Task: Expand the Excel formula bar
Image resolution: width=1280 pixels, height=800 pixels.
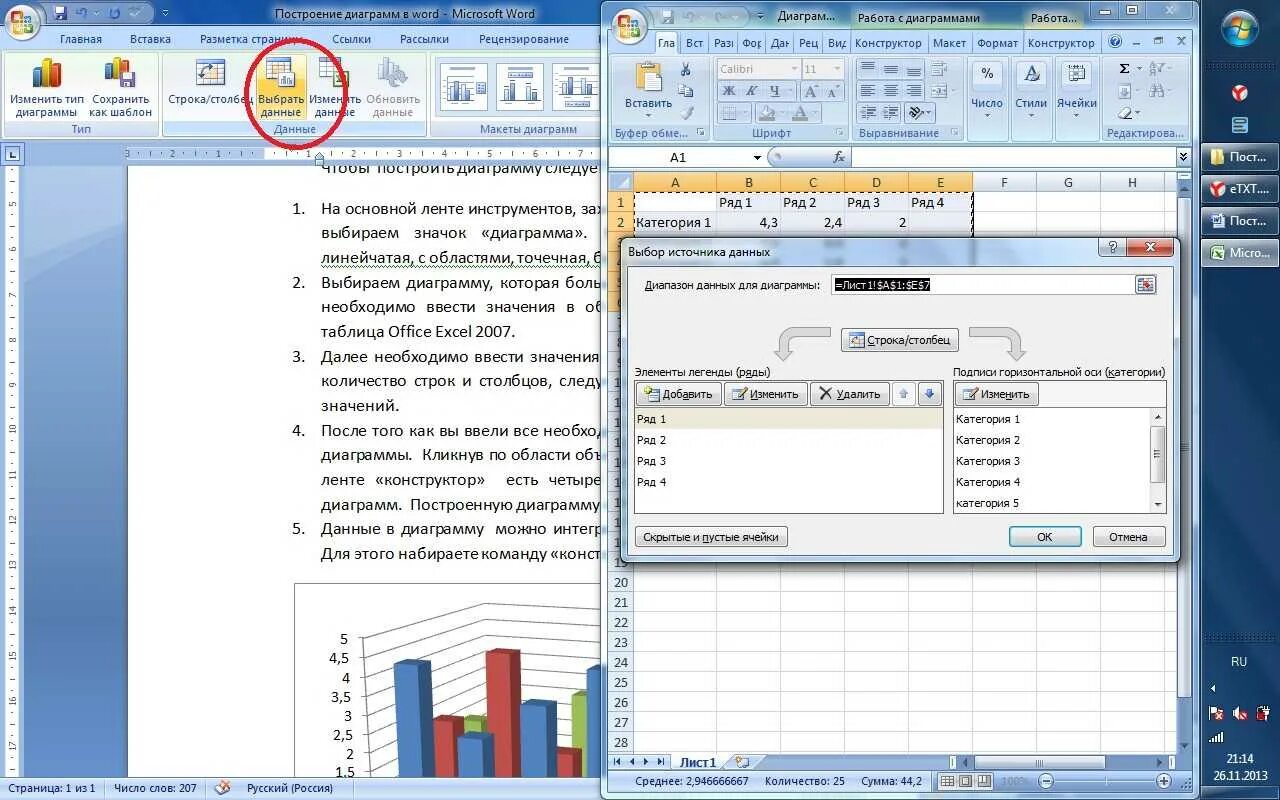Action: pyautogui.click(x=1184, y=157)
